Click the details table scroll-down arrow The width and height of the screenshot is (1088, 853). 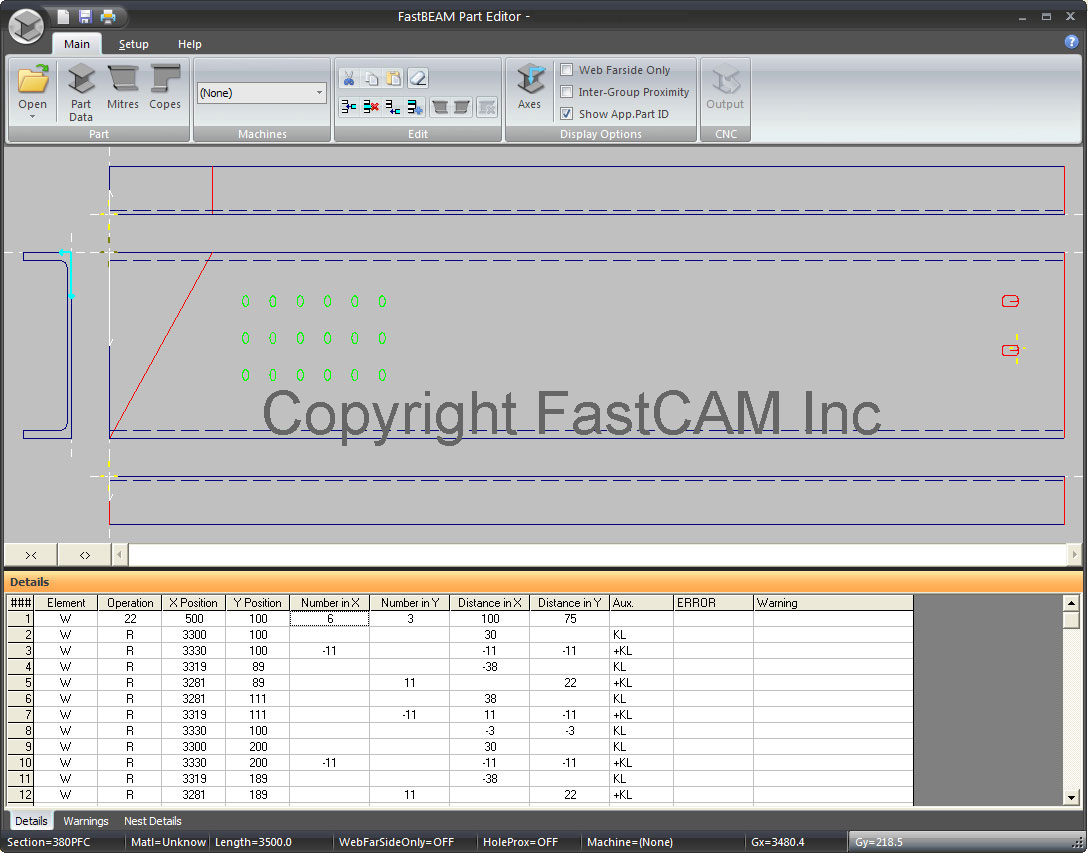tap(1071, 797)
